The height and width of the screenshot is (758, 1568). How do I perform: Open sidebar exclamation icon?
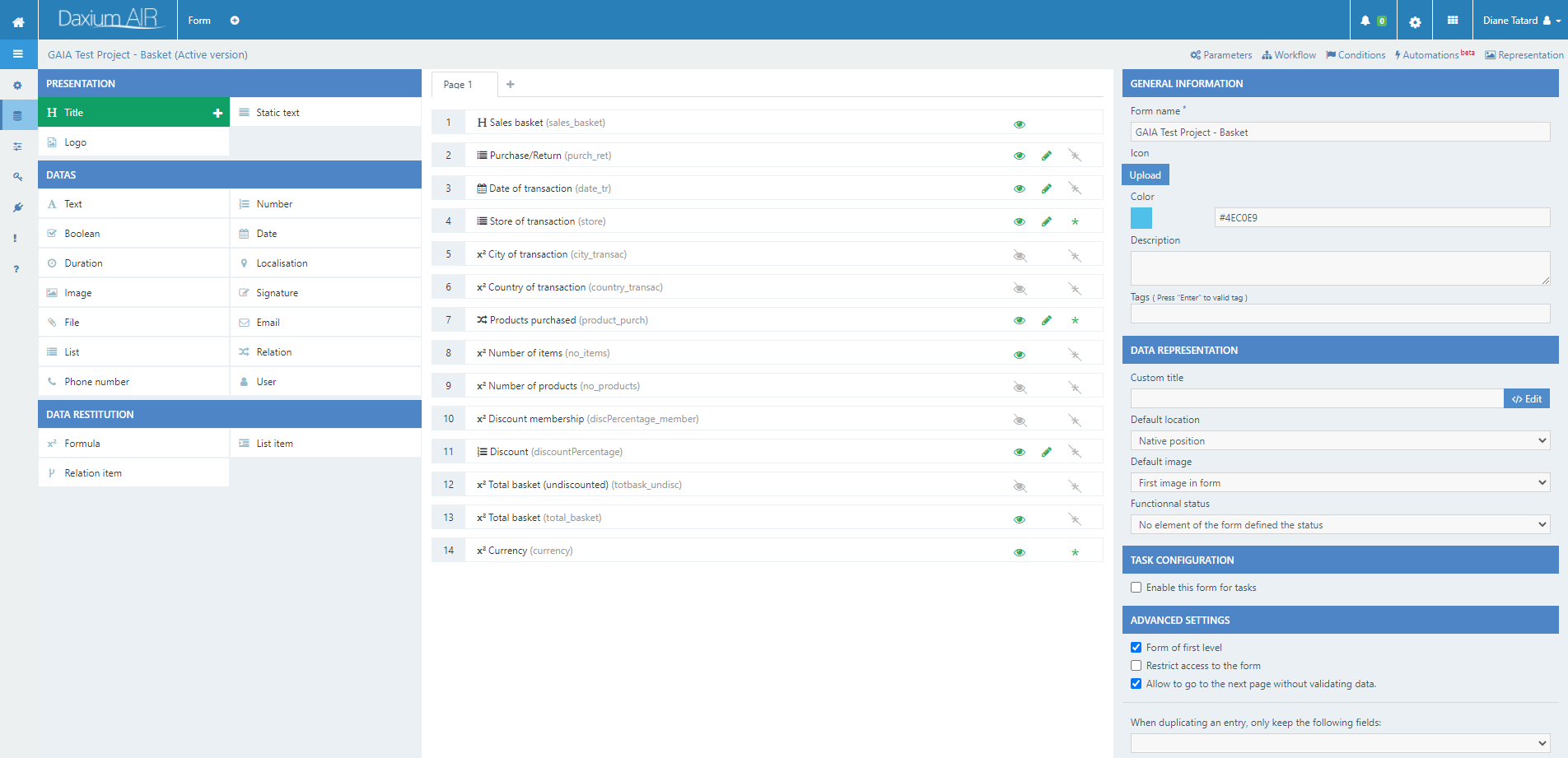(15, 238)
